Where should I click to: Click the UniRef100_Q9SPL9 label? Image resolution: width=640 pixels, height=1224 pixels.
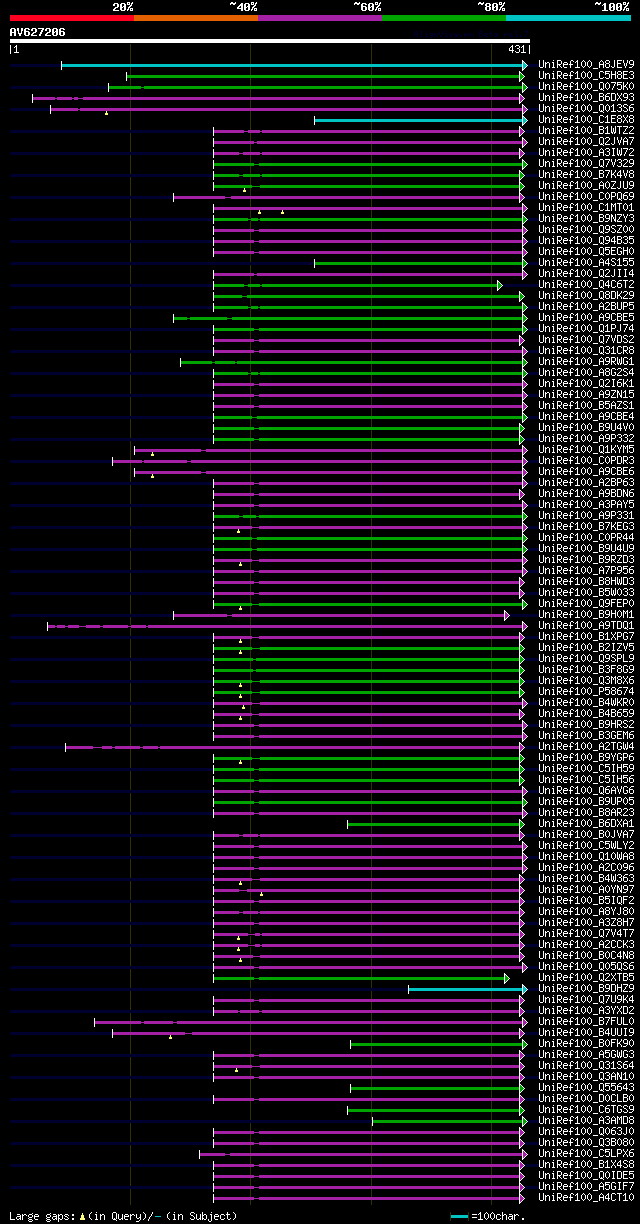pyautogui.click(x=586, y=659)
